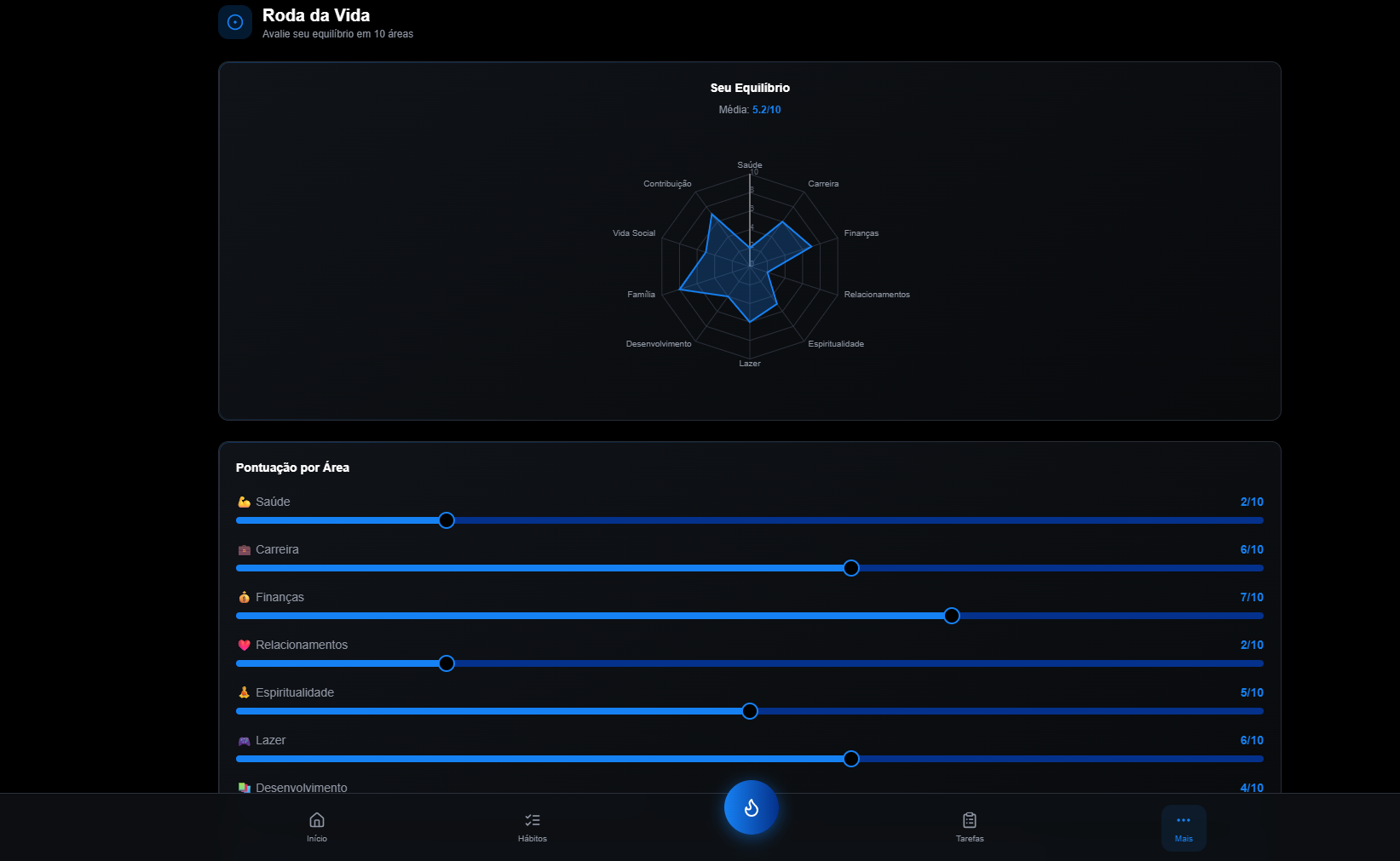Click the Carreira slider handle
1400x861 pixels.
coord(851,568)
